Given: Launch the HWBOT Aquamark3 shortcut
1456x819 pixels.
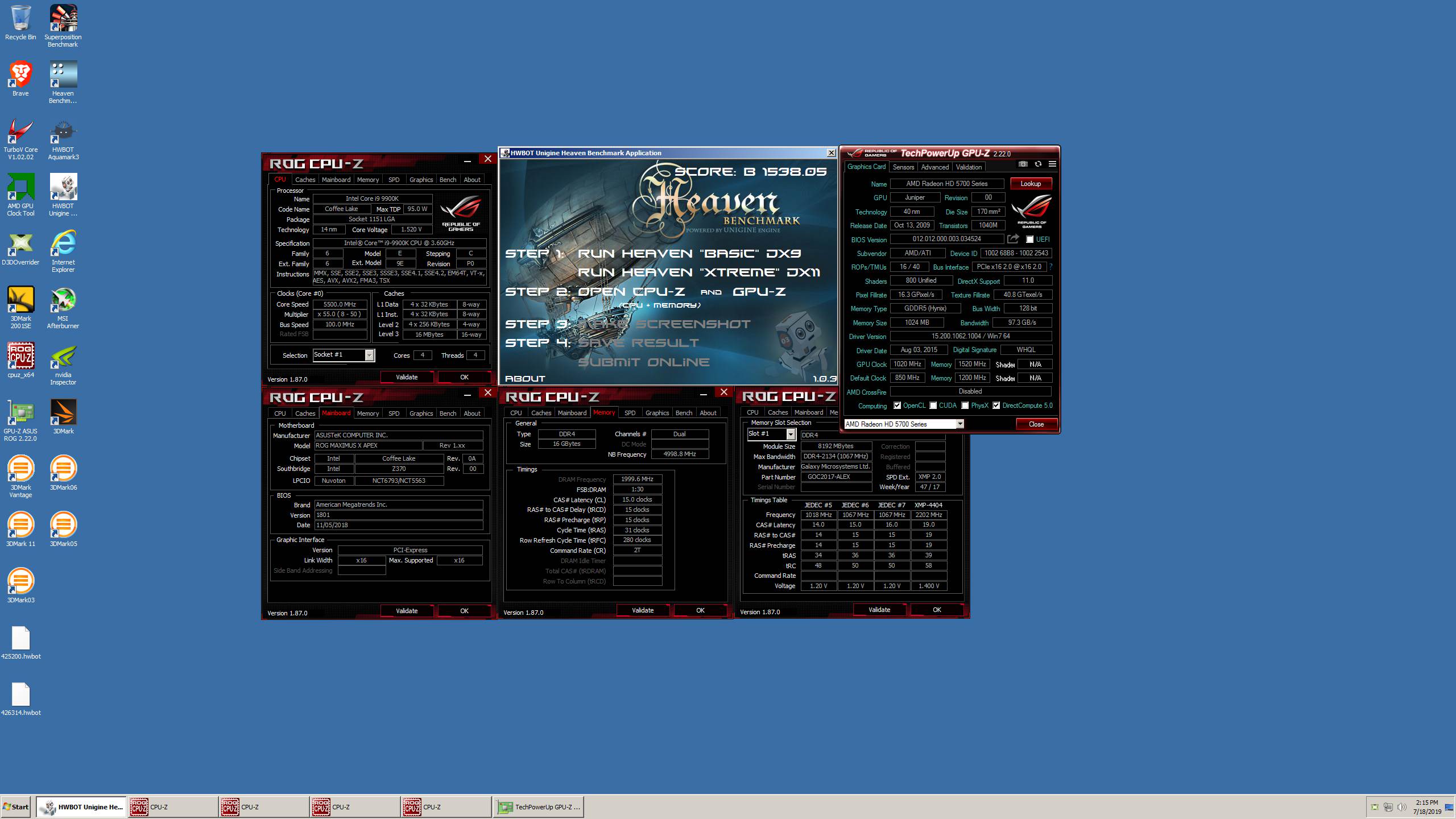Looking at the screenshot, I should pos(63,139).
